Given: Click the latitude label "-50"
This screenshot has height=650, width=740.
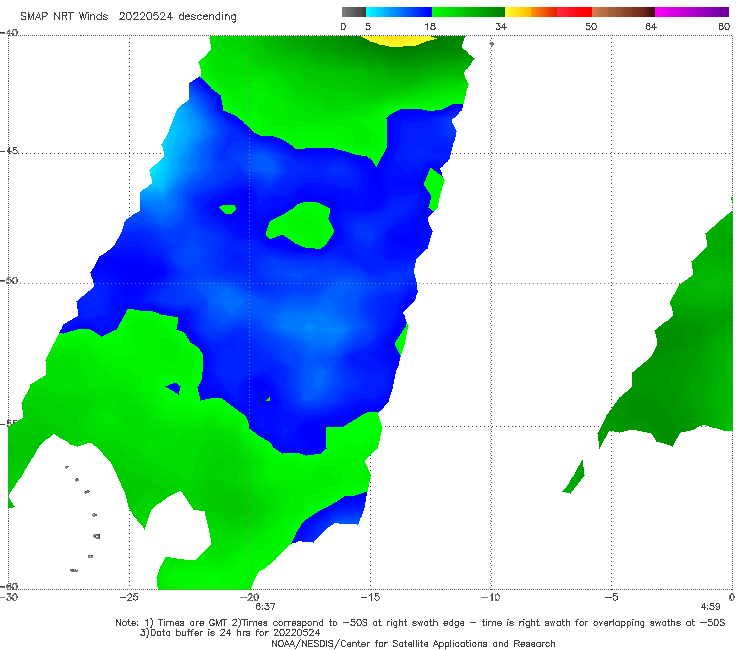Looking at the screenshot, I should coord(9,281).
